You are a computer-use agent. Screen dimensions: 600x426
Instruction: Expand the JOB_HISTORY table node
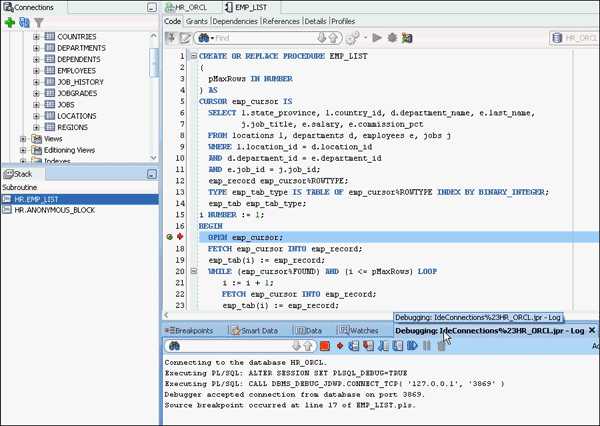coord(36,82)
